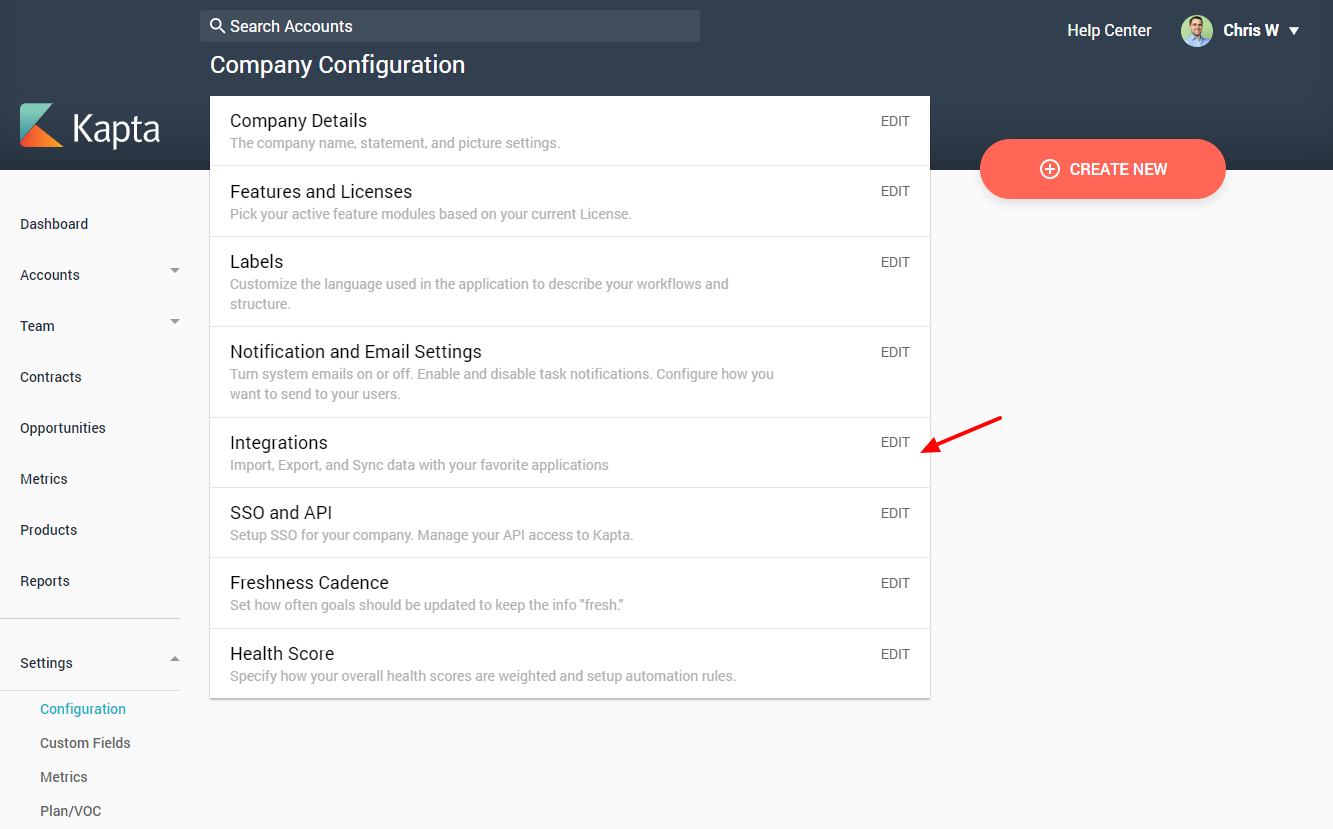Click Chris W profile avatar
The width and height of the screenshot is (1333, 829).
[x=1196, y=31]
